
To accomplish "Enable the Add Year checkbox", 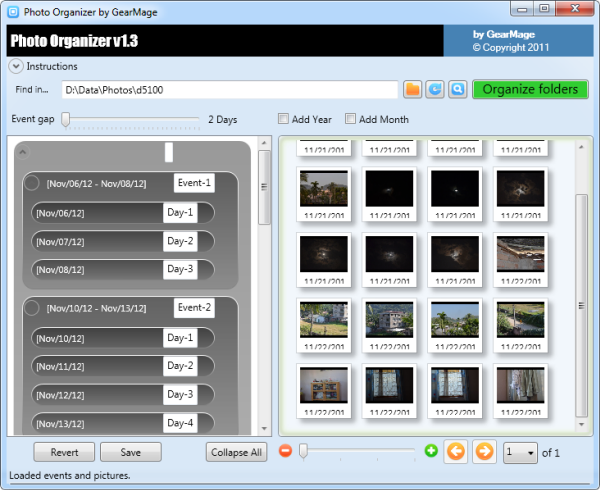I will (283, 119).
